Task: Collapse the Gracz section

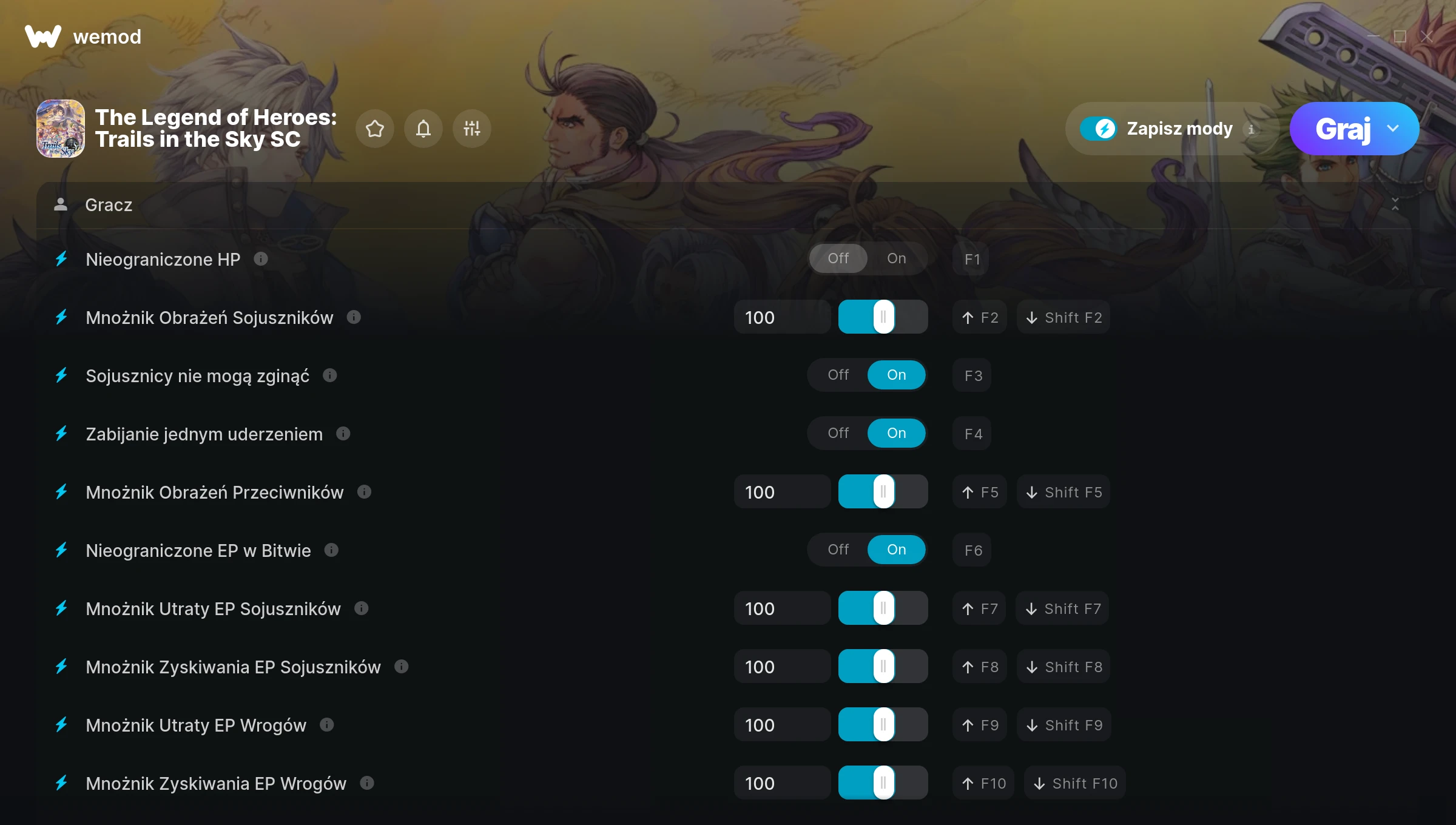Action: 1395,204
